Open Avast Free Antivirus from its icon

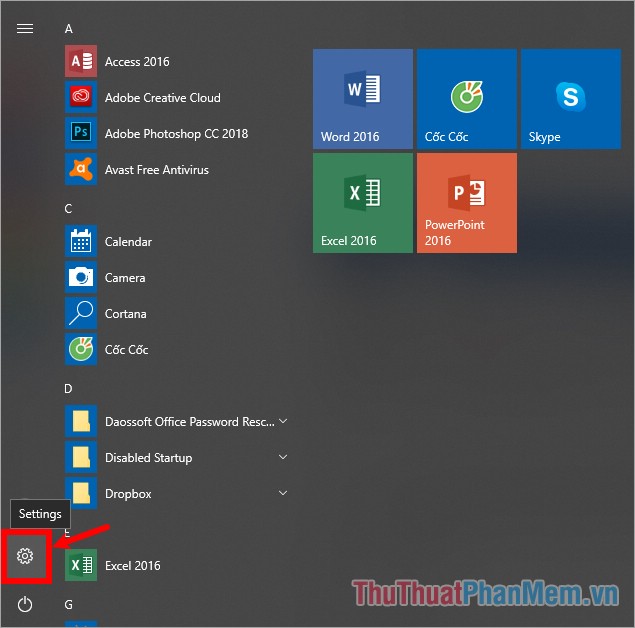coord(81,169)
